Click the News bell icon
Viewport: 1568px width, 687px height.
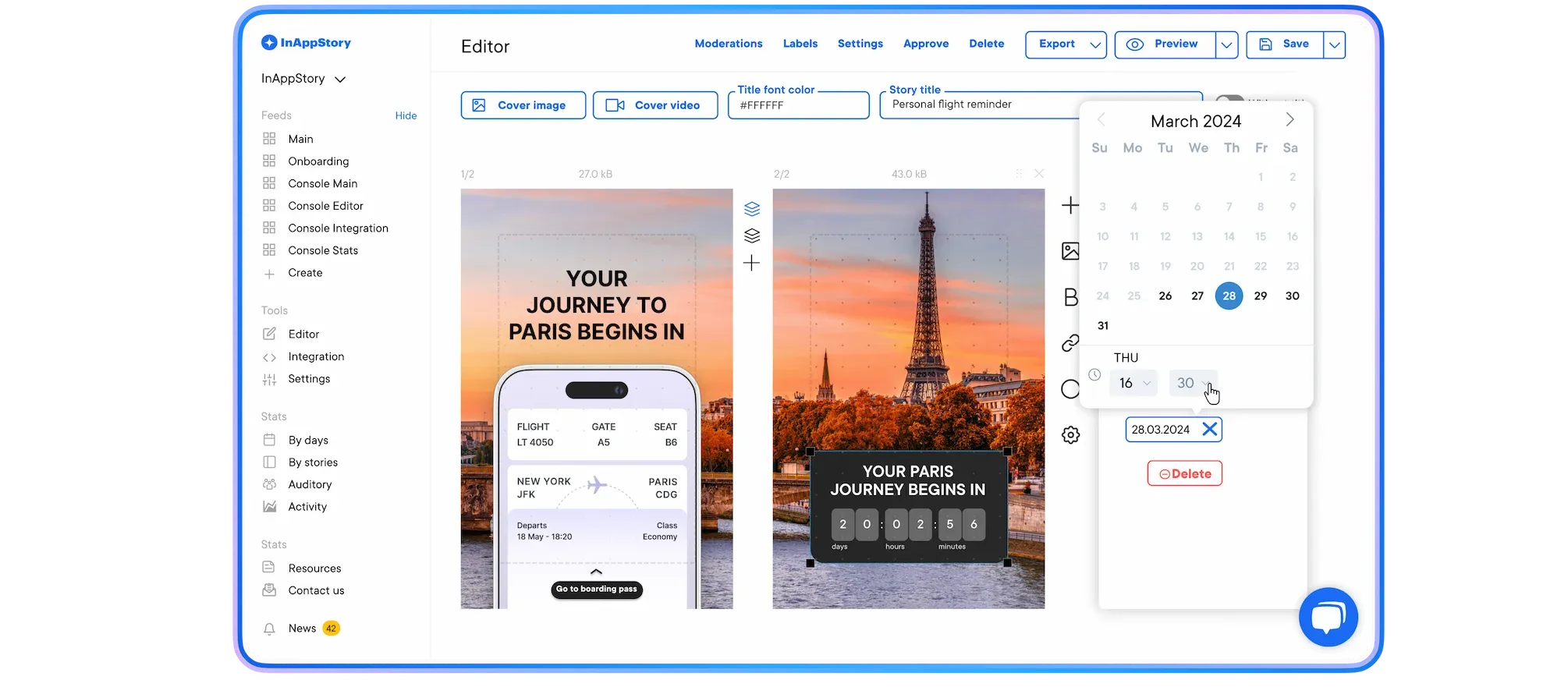click(269, 629)
